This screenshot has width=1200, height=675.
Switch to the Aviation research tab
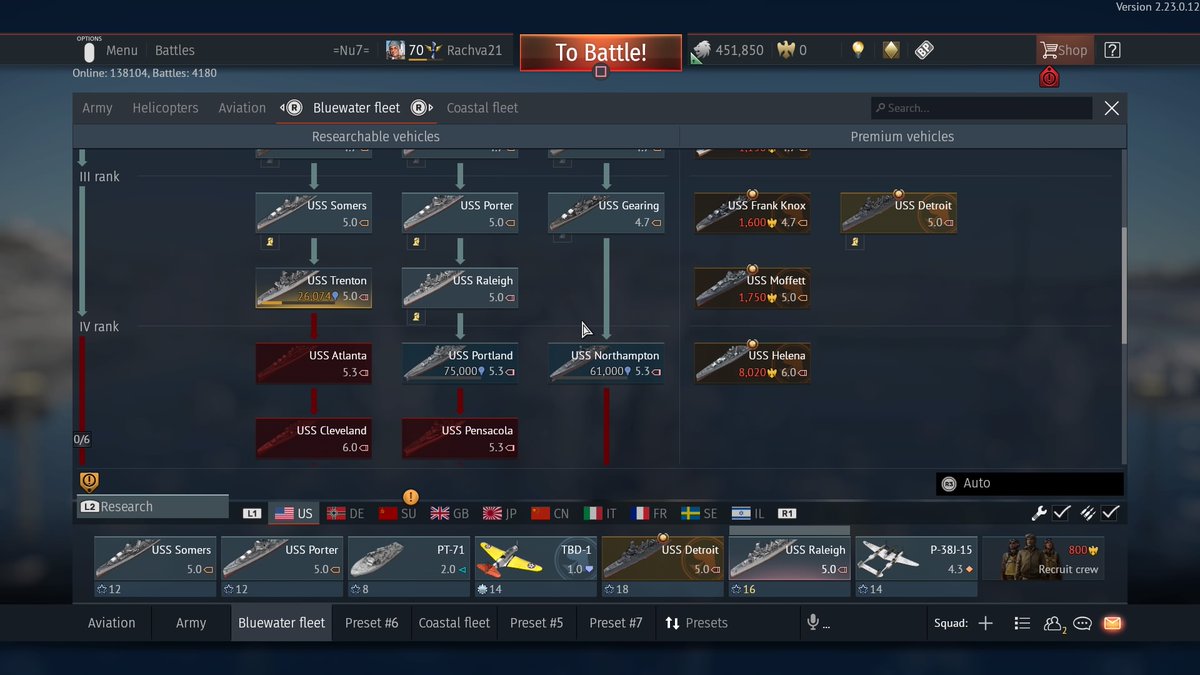tap(242, 108)
